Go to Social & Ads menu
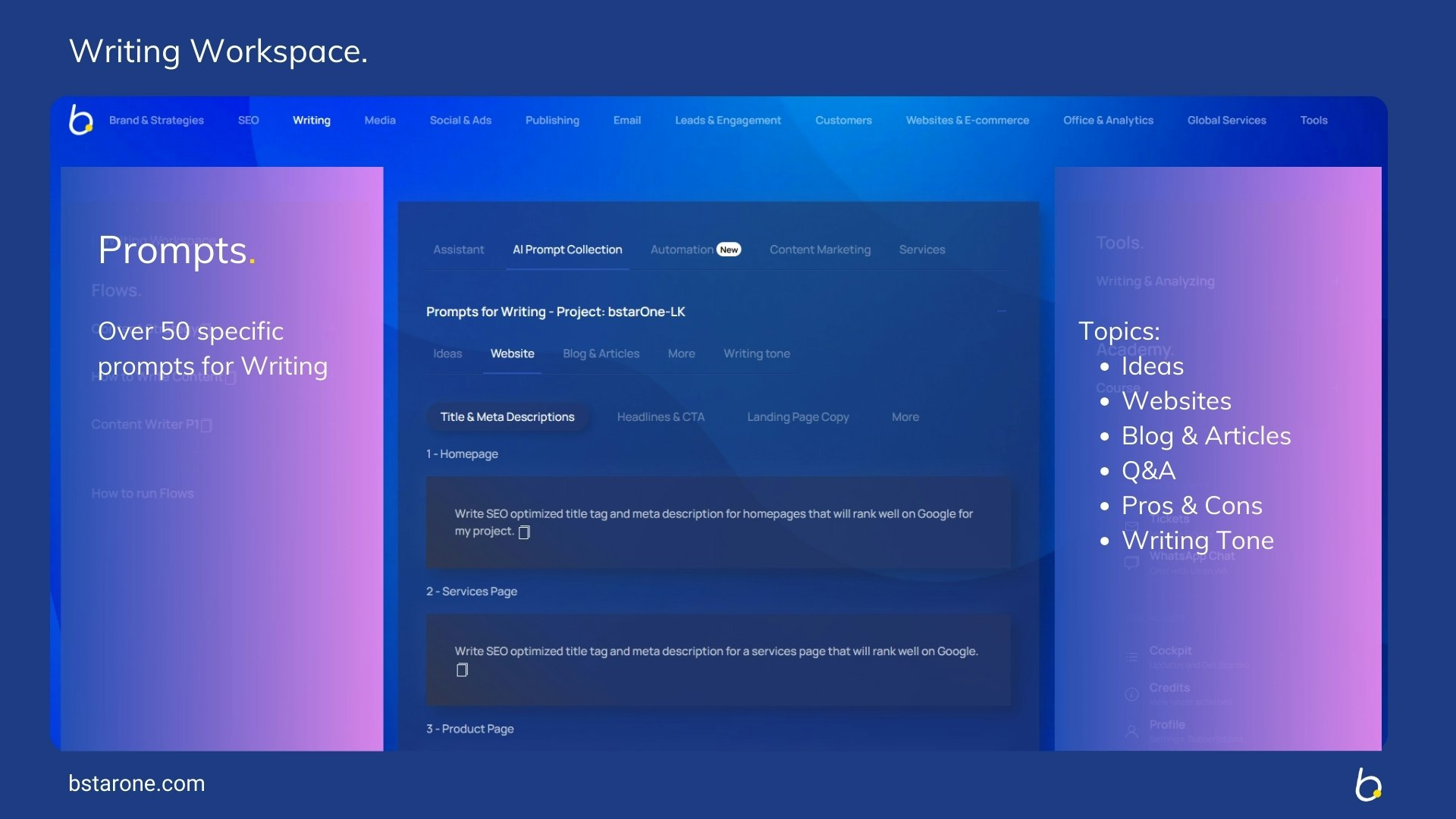 460,120
